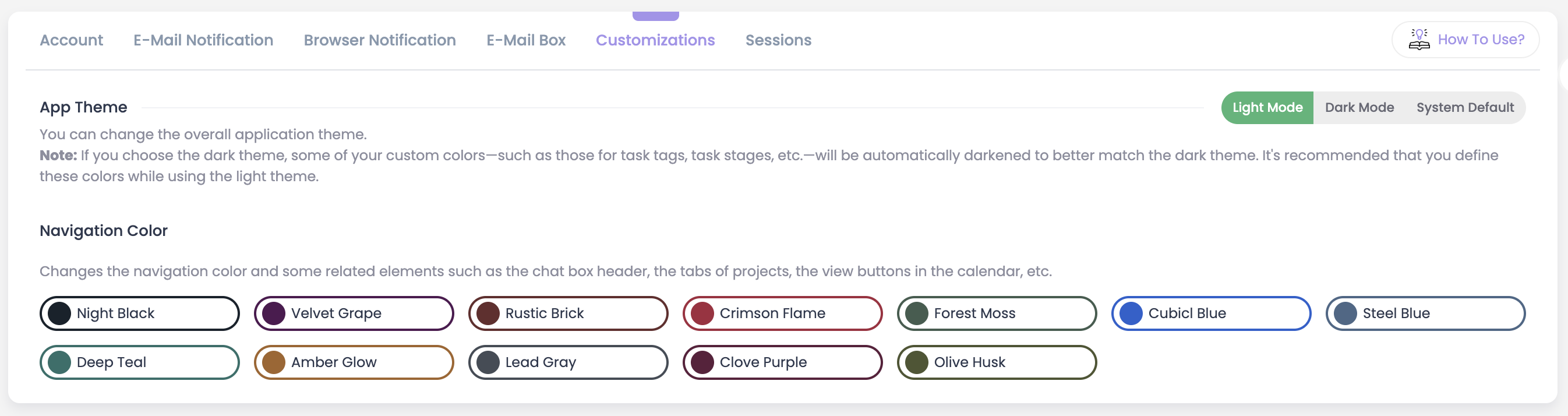This screenshot has width=1568, height=416.
Task: Switch to Light Mode theme
Action: (1267, 108)
